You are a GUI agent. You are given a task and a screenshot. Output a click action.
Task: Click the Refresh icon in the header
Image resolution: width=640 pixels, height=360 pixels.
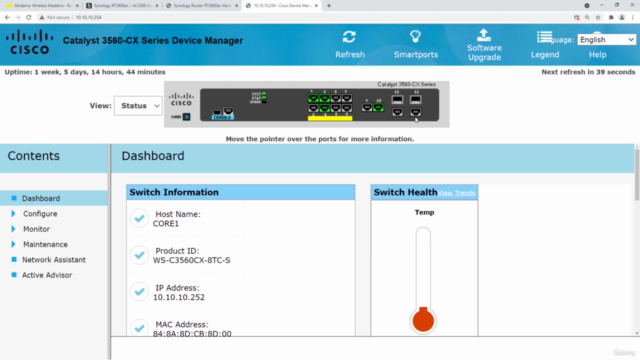click(349, 37)
